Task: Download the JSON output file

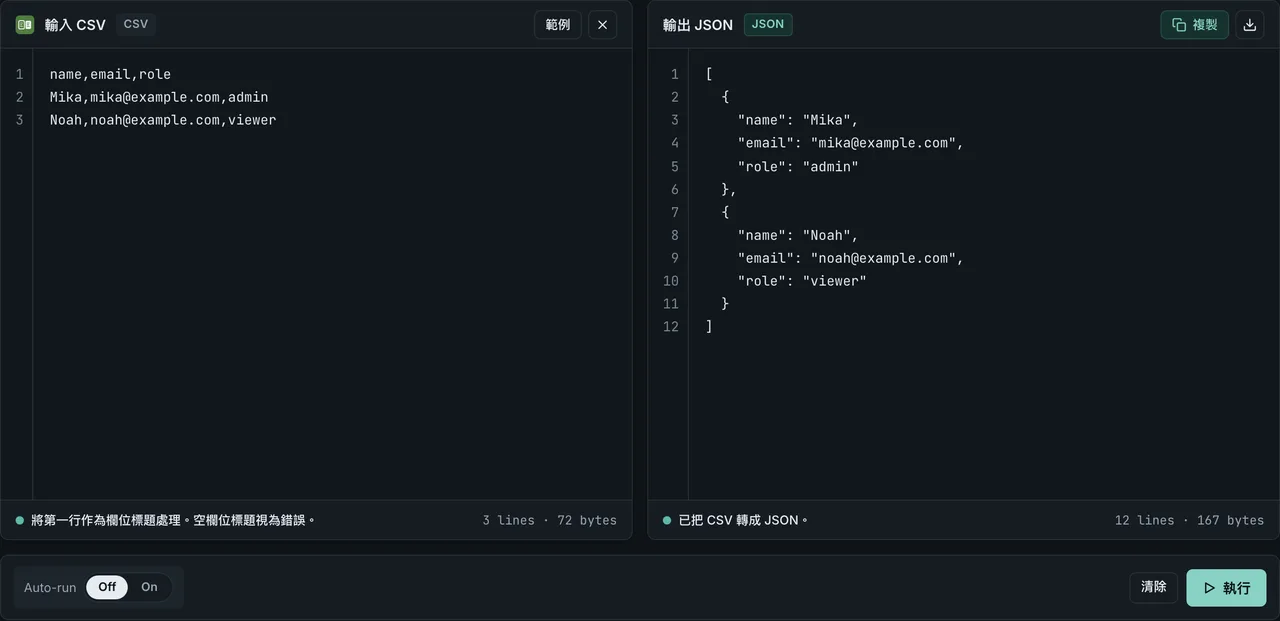Action: pyautogui.click(x=1249, y=24)
